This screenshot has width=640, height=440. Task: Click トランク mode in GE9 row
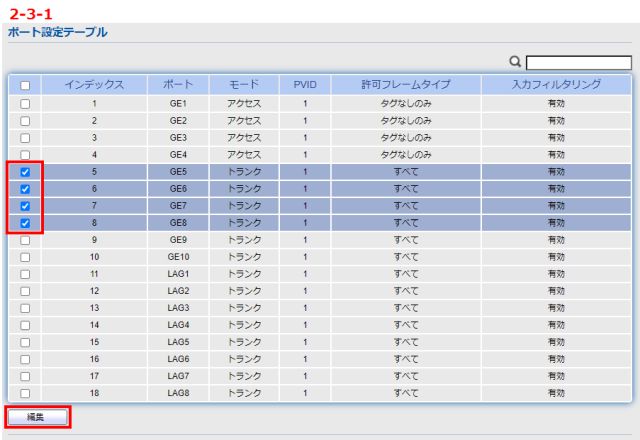coord(244,240)
